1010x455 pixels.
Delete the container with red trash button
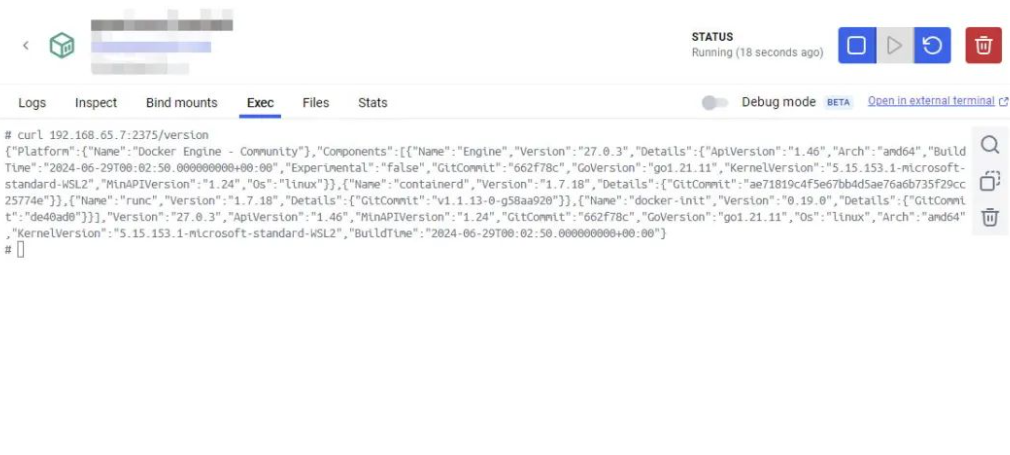pos(983,45)
